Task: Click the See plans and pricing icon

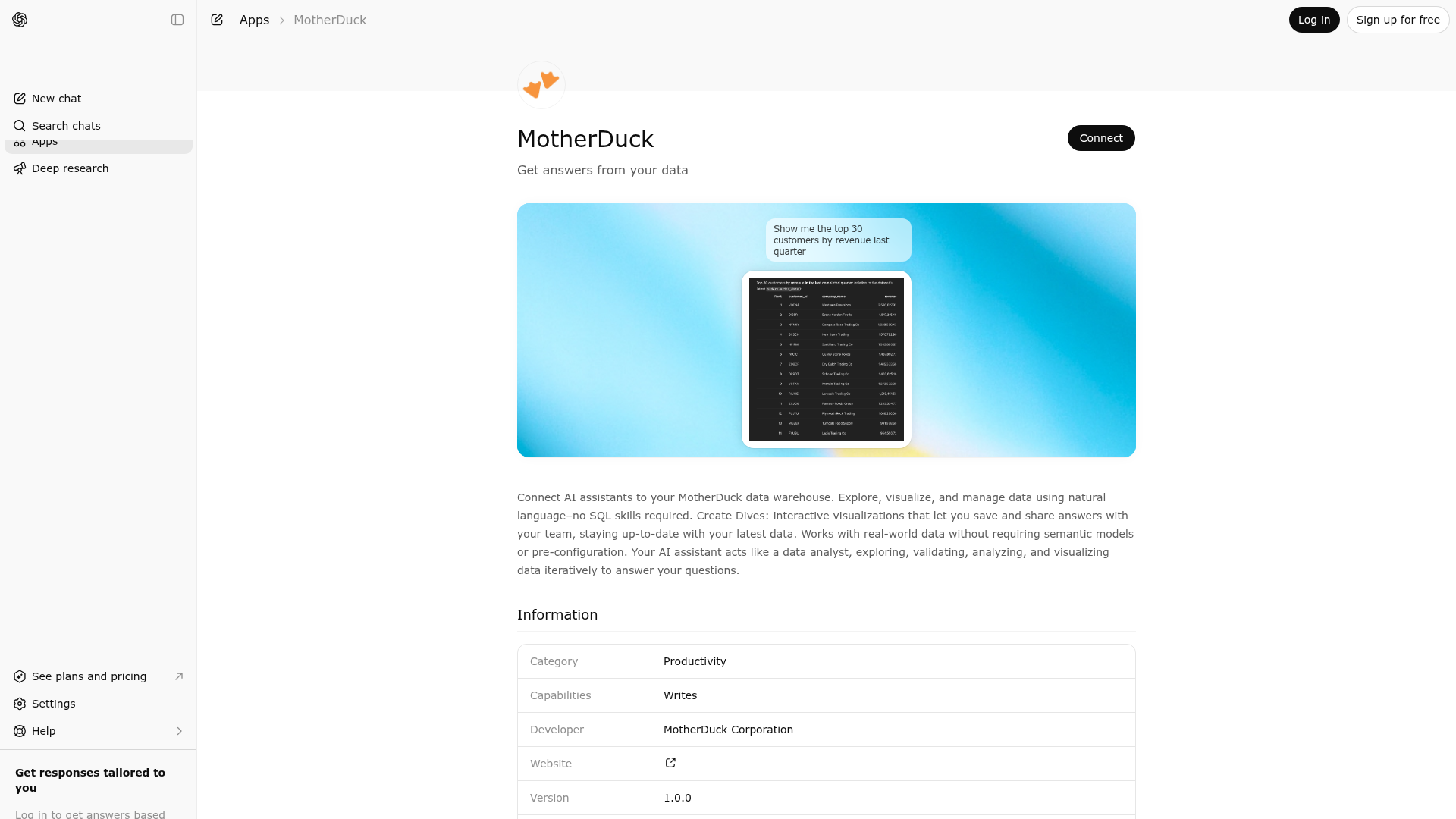Action: (20, 676)
